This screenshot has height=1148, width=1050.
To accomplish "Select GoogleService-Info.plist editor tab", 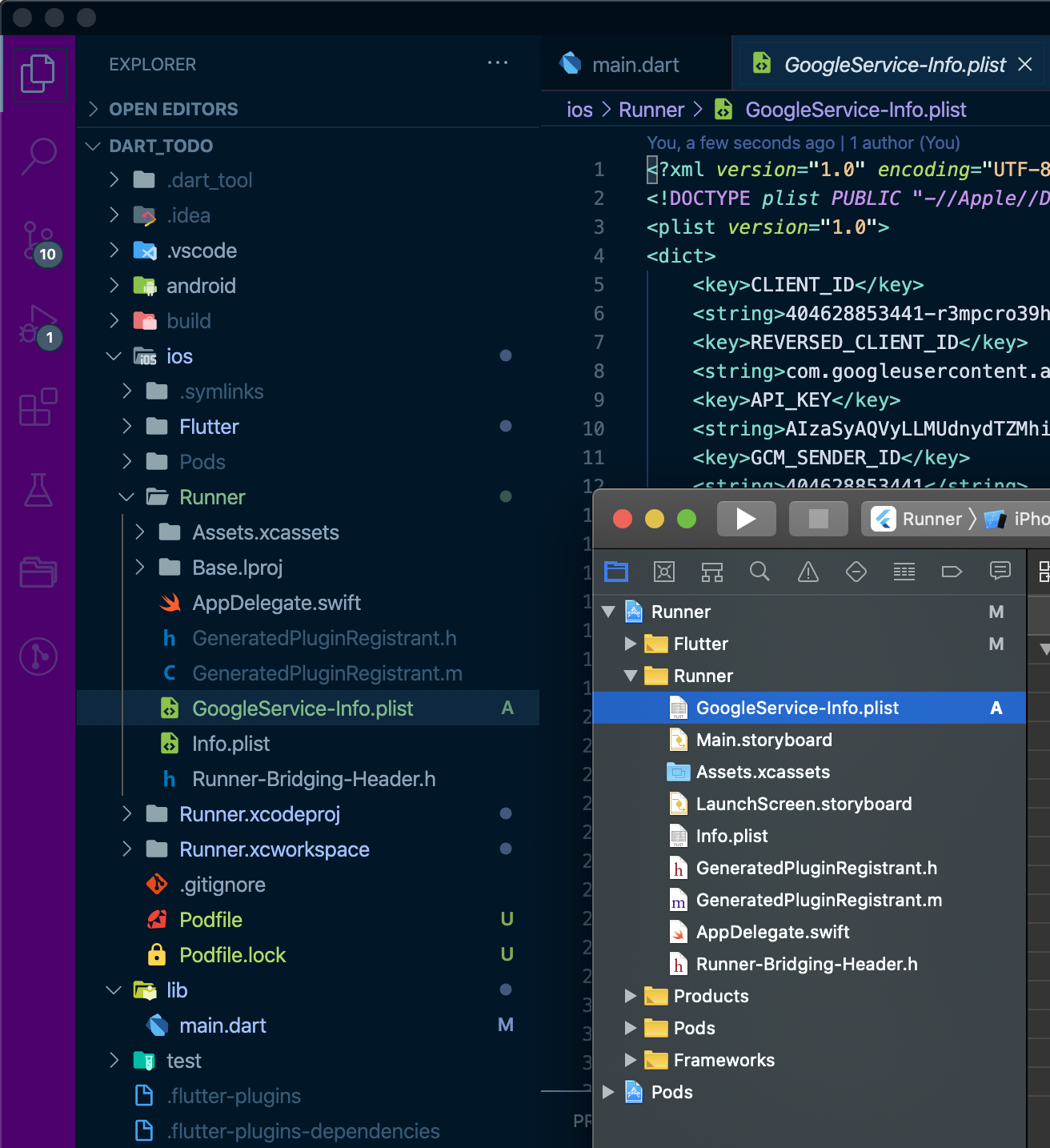I will [892, 64].
